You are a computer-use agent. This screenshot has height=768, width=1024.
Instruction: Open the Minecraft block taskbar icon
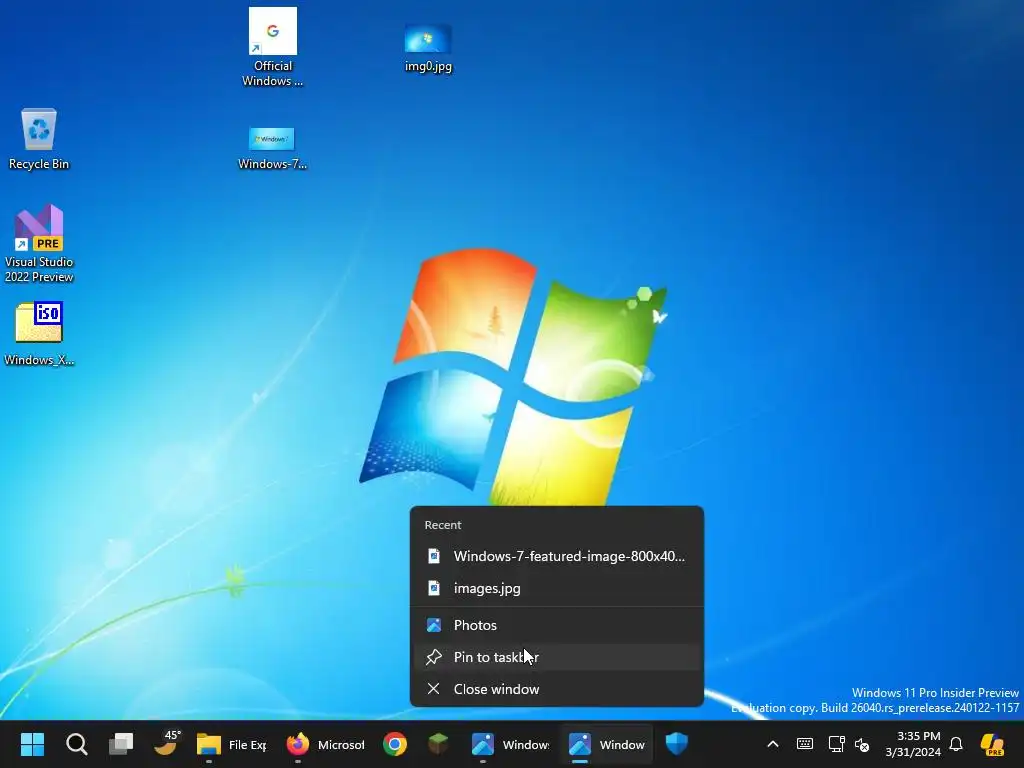[x=438, y=744]
